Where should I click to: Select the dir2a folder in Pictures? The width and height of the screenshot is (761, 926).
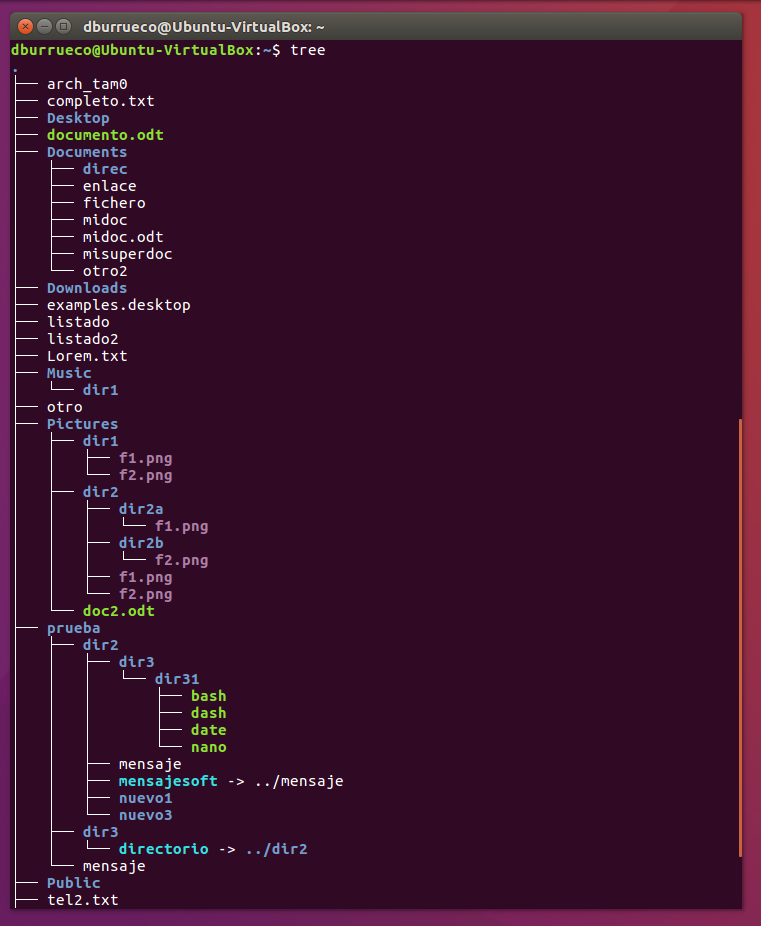click(141, 509)
